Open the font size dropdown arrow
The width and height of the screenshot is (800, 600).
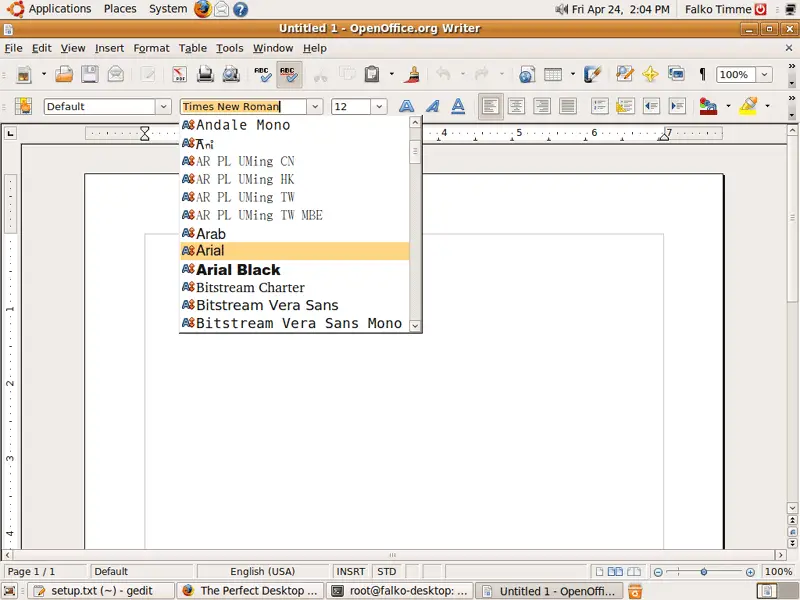[379, 107]
